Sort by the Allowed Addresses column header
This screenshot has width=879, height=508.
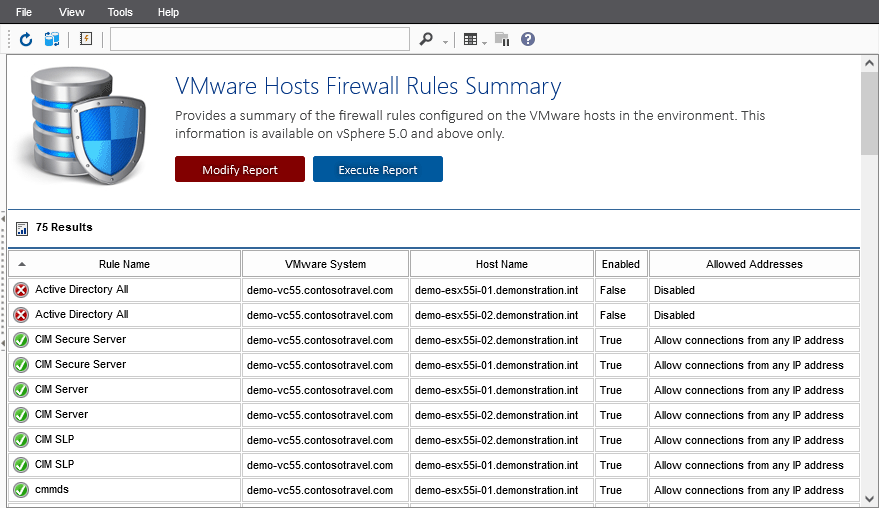pos(754,264)
